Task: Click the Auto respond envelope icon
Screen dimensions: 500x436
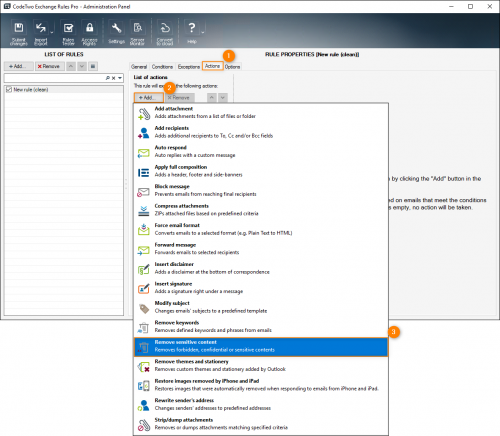Action: click(x=144, y=153)
